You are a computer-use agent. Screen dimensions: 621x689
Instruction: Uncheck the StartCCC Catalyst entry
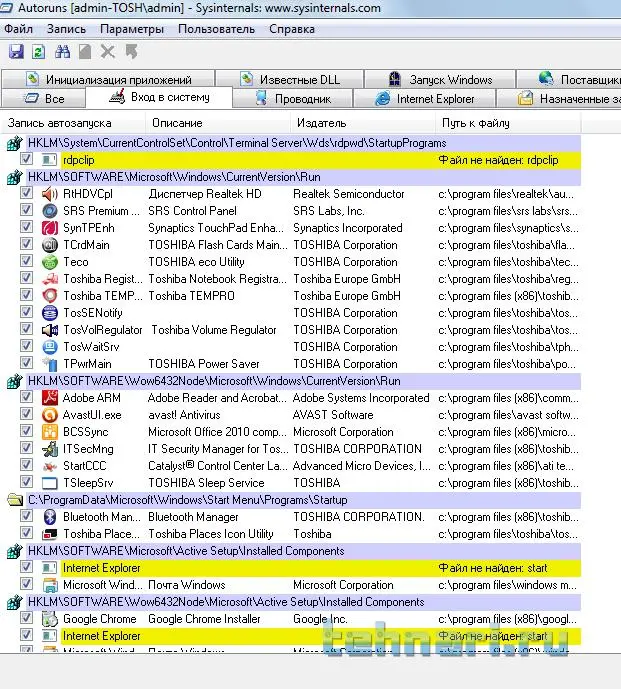pyautogui.click(x=27, y=466)
